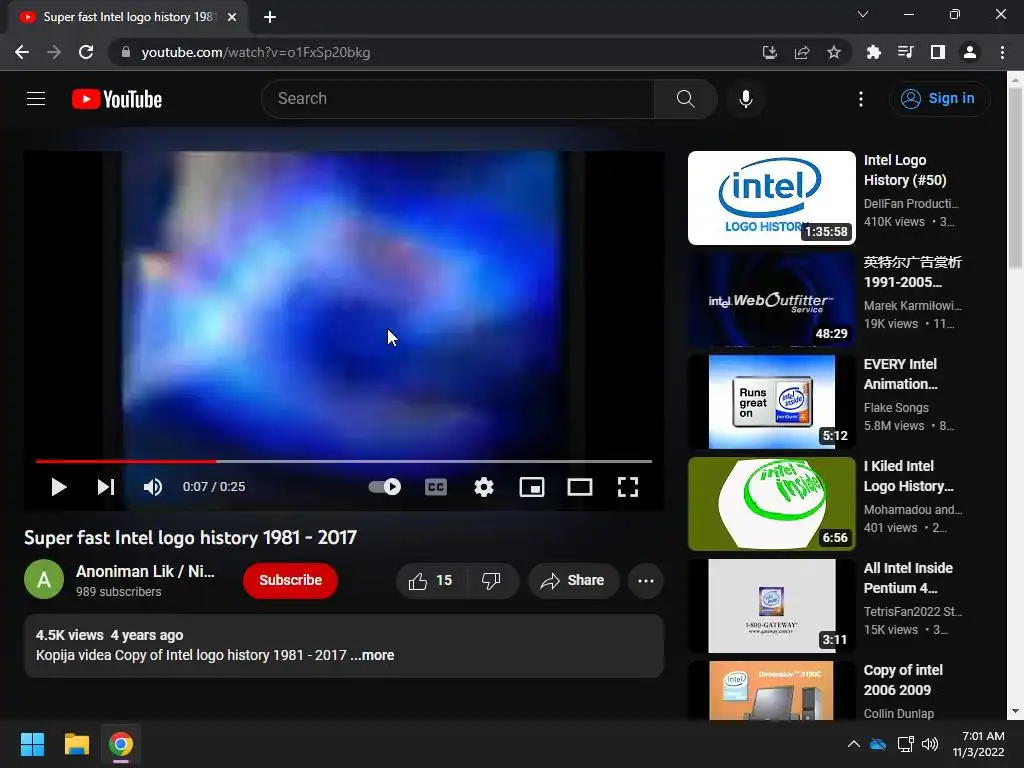Enter full screen mode
Screen dimensions: 1024x768
[628, 487]
